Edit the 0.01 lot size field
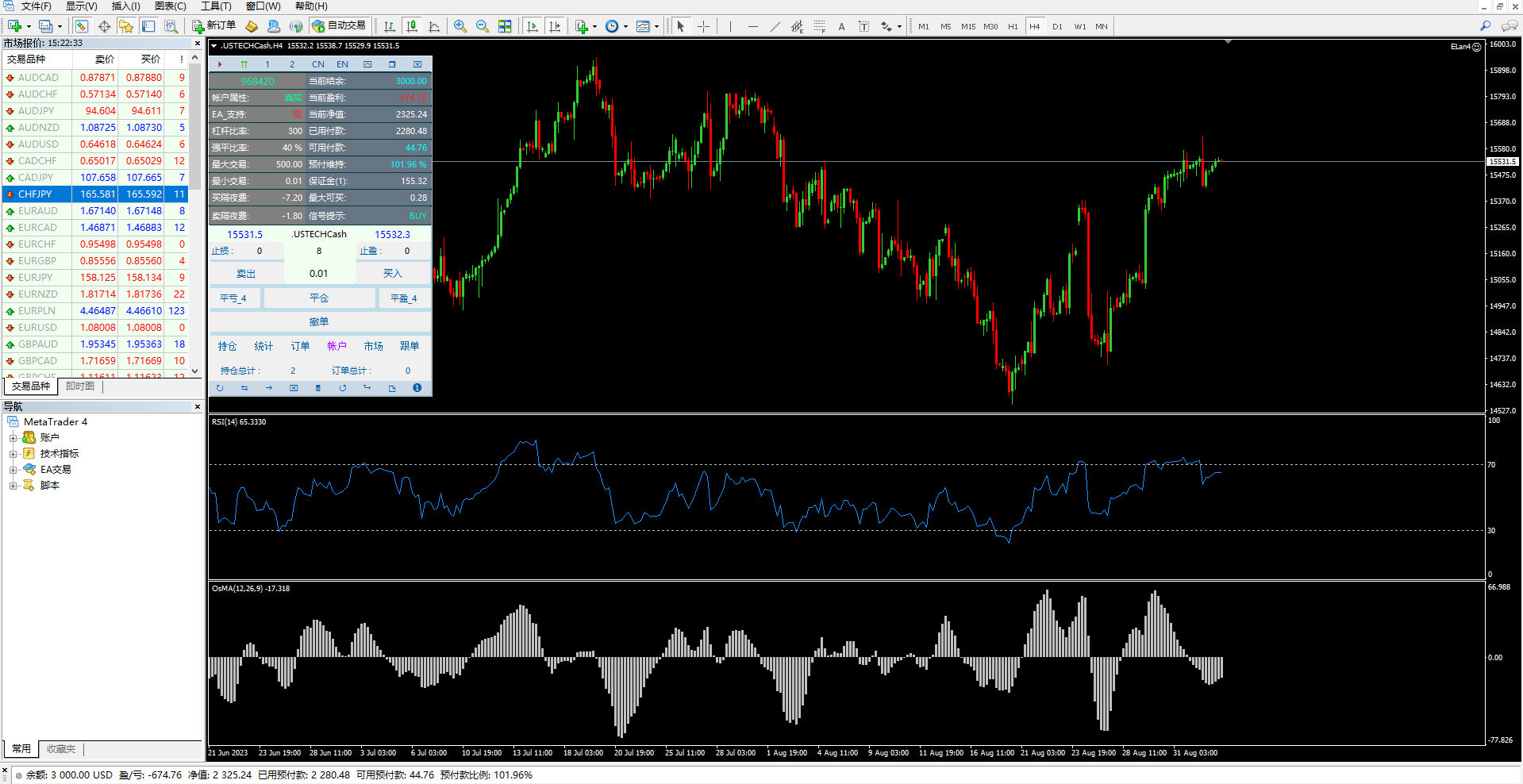The width and height of the screenshot is (1523, 784). (319, 274)
